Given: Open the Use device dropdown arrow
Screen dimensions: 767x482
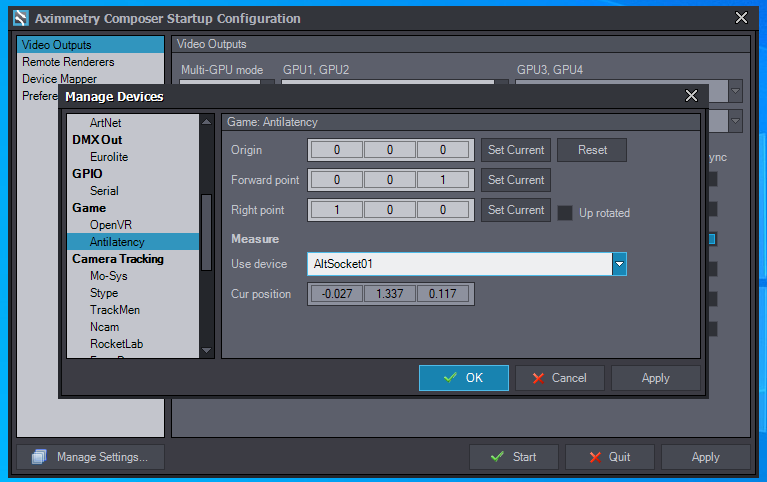Looking at the screenshot, I should (619, 264).
